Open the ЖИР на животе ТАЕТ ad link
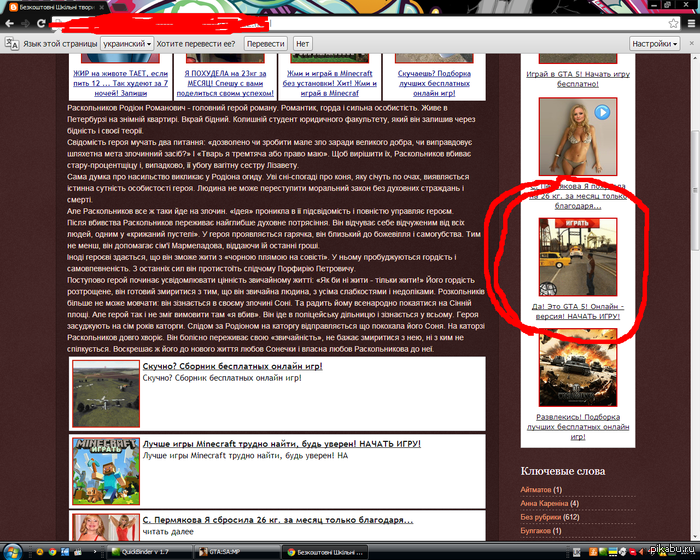Viewport: 700px width, 560px height. point(121,83)
